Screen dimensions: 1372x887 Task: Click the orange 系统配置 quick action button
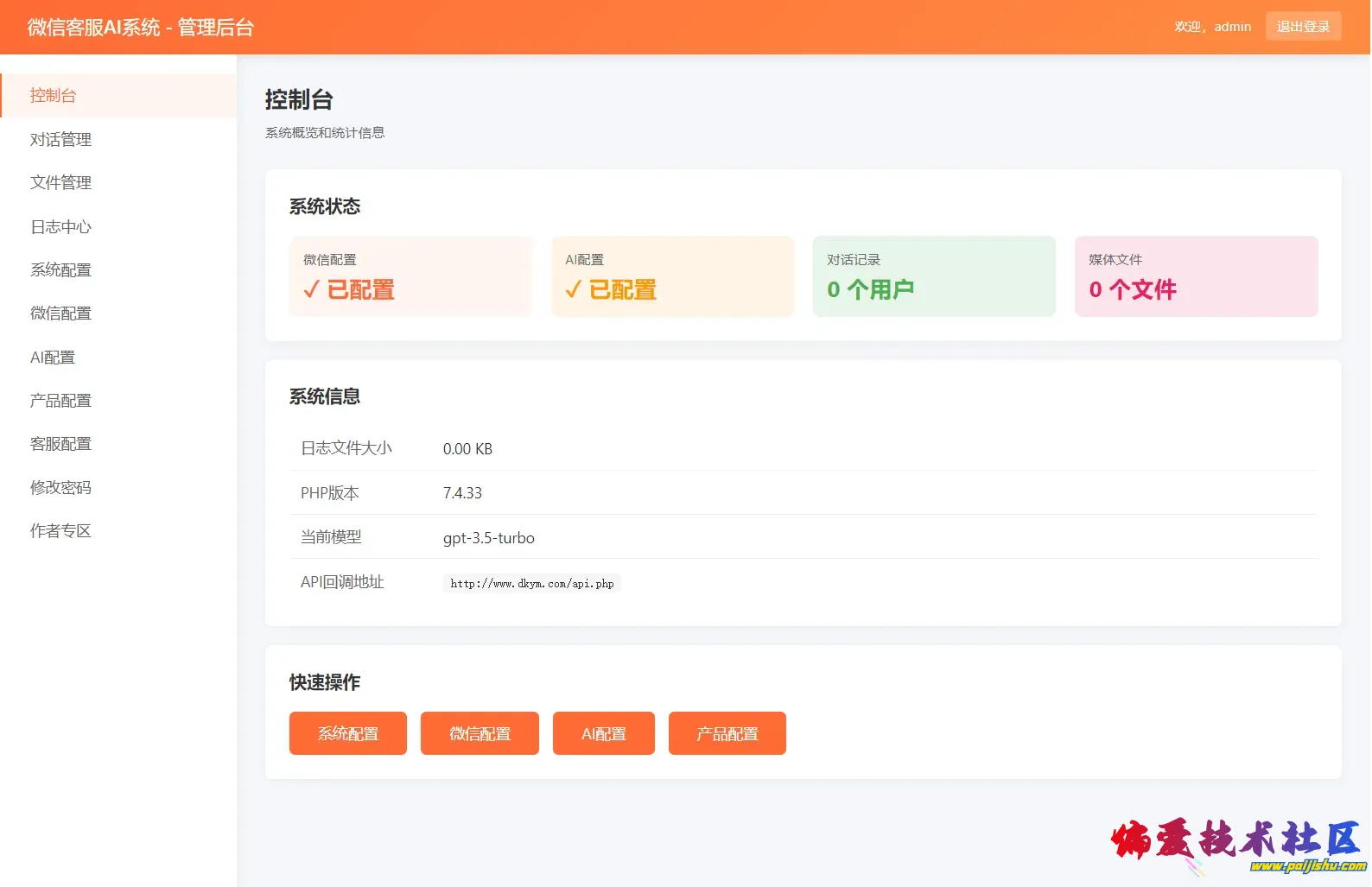(x=347, y=733)
